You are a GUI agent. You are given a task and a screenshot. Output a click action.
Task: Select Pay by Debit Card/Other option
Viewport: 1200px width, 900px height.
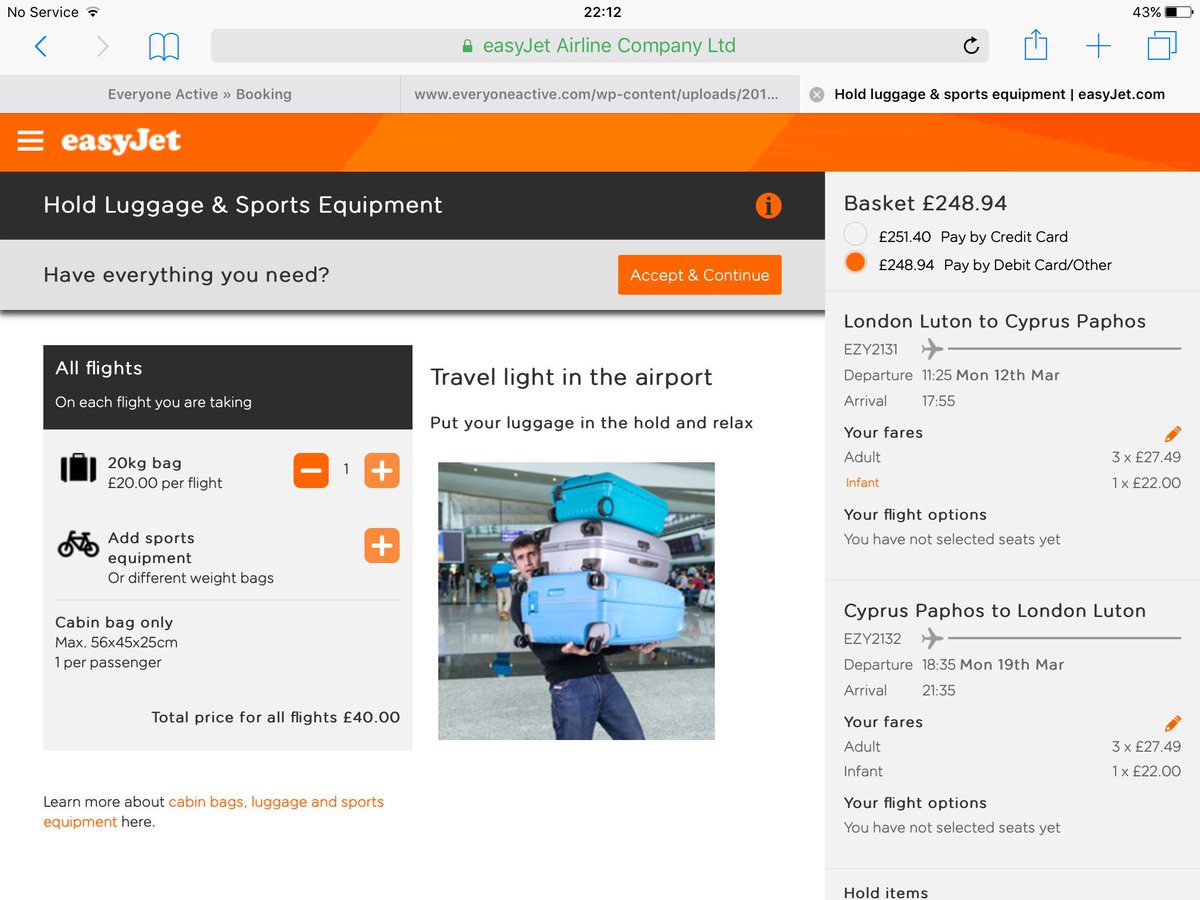(855, 263)
